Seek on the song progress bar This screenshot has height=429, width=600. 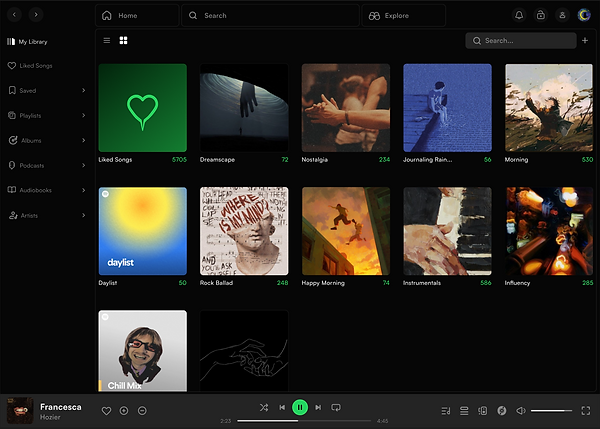coord(304,421)
